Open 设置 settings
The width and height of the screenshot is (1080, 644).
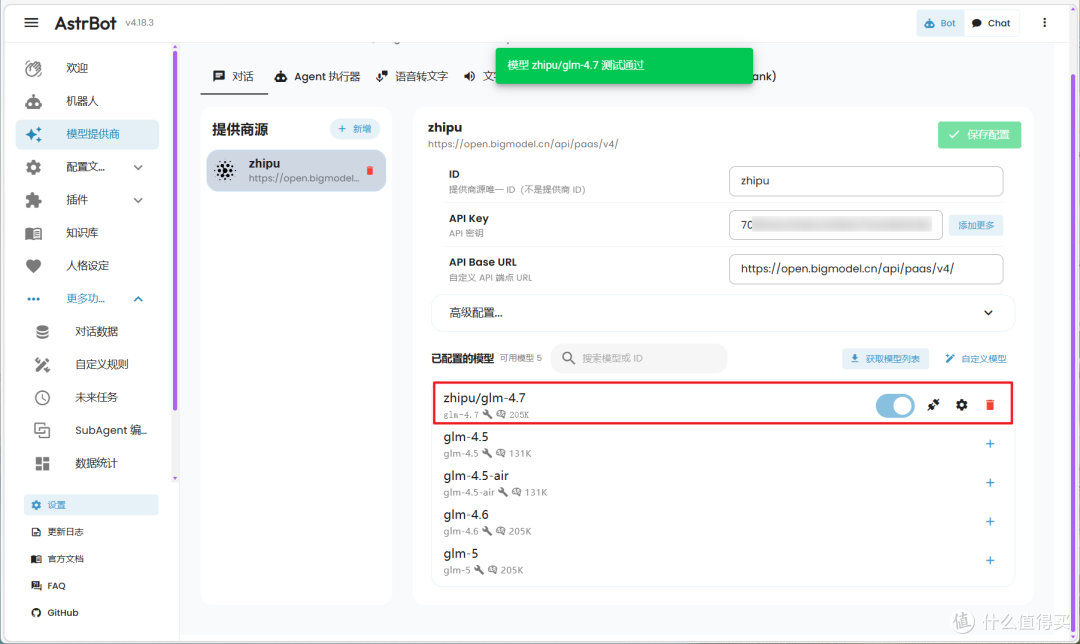coord(91,505)
